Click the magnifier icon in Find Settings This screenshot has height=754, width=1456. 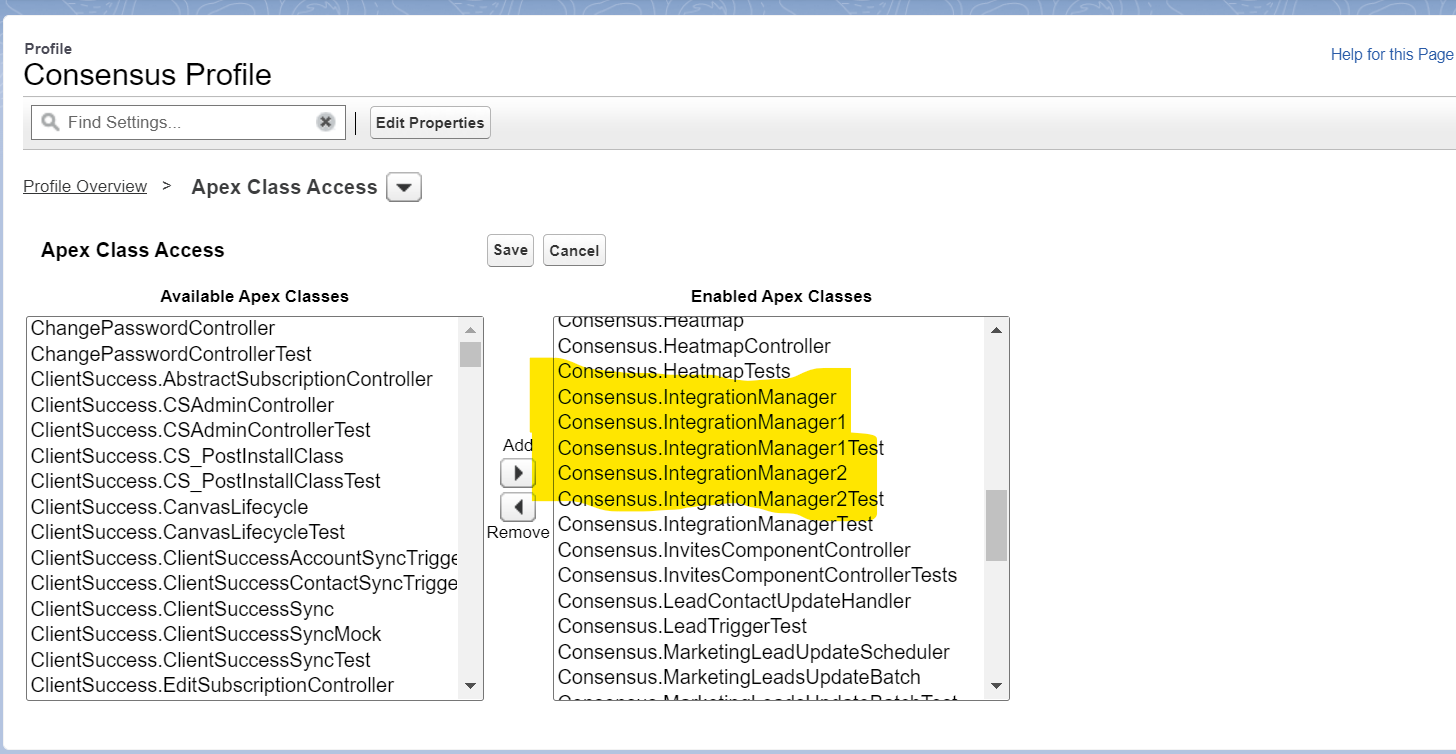coord(50,122)
